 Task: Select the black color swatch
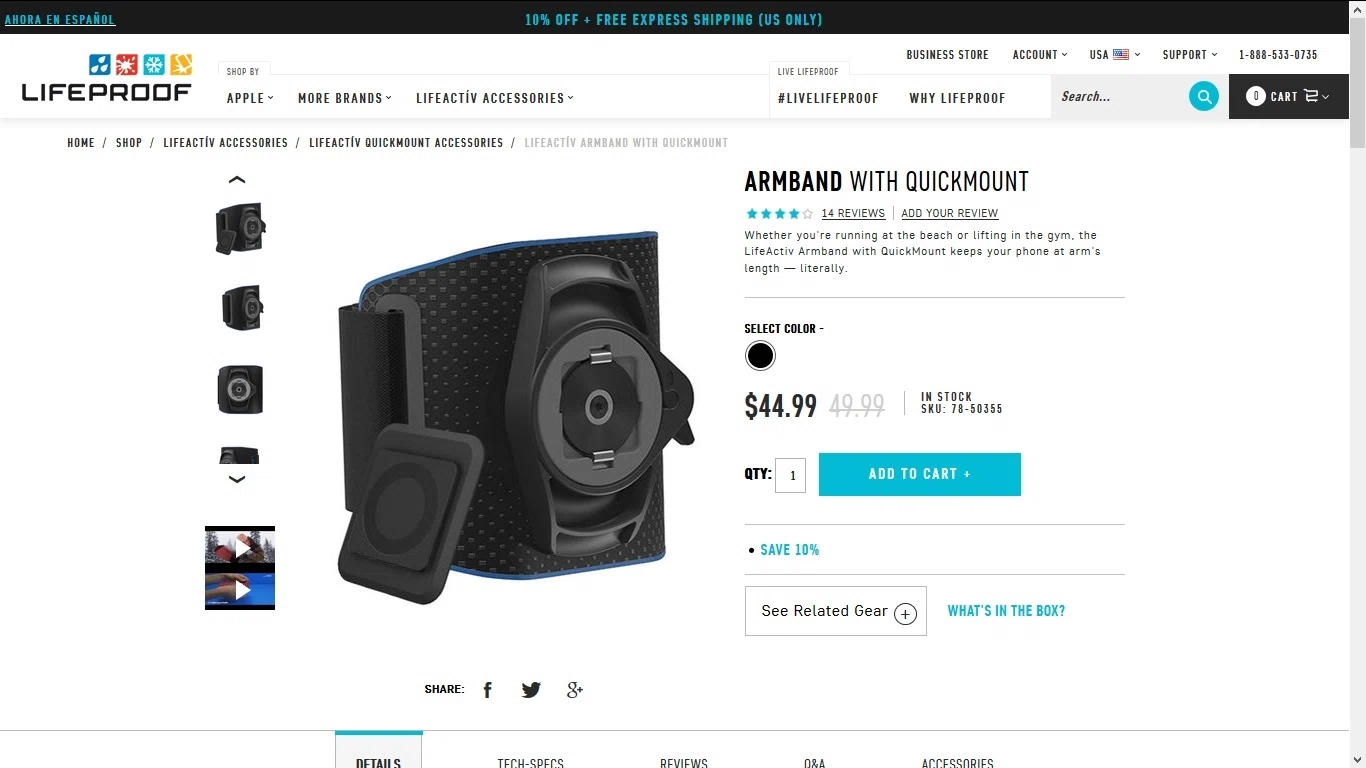pyautogui.click(x=760, y=356)
